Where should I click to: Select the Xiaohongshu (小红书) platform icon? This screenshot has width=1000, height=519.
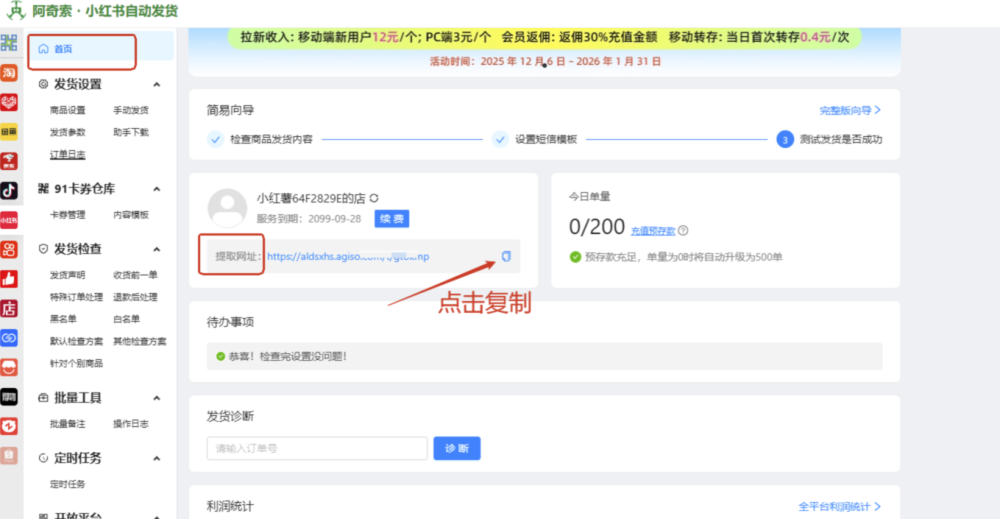click(9, 220)
